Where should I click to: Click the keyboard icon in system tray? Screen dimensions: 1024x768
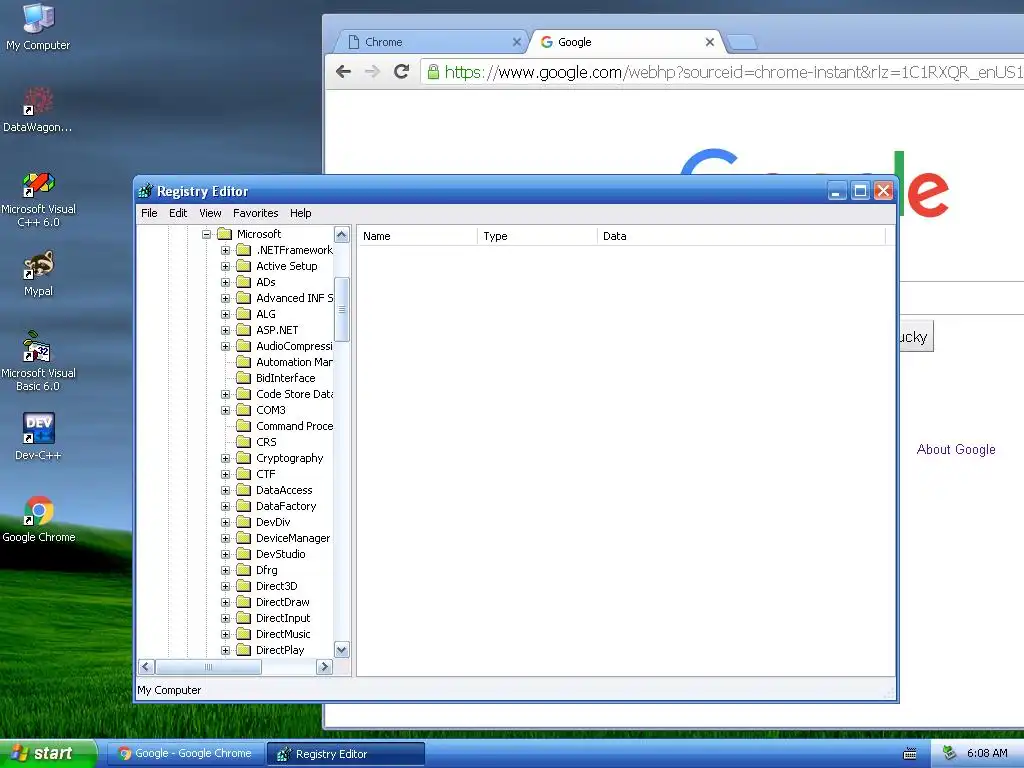[x=910, y=754]
